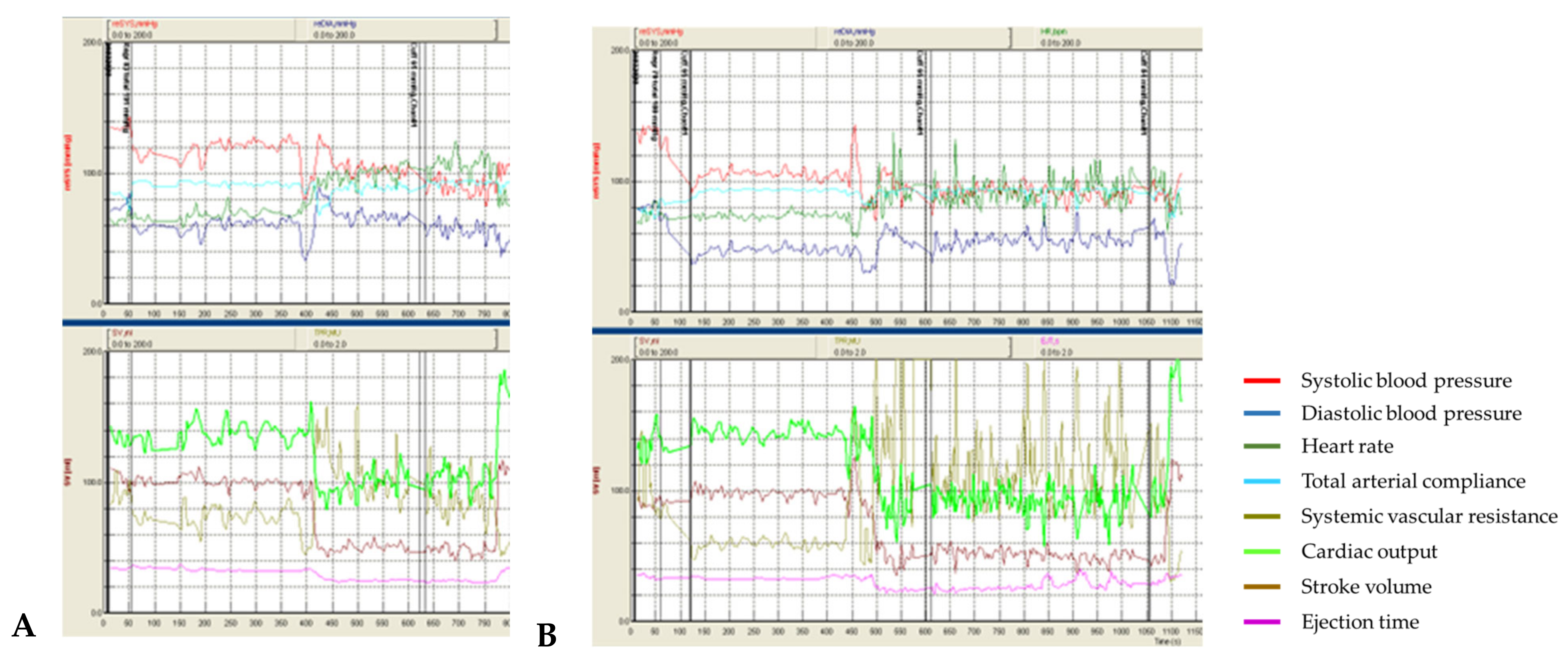Click the cyan Total arterial compliance legend swatch
1568x660 pixels.
click(x=1261, y=481)
